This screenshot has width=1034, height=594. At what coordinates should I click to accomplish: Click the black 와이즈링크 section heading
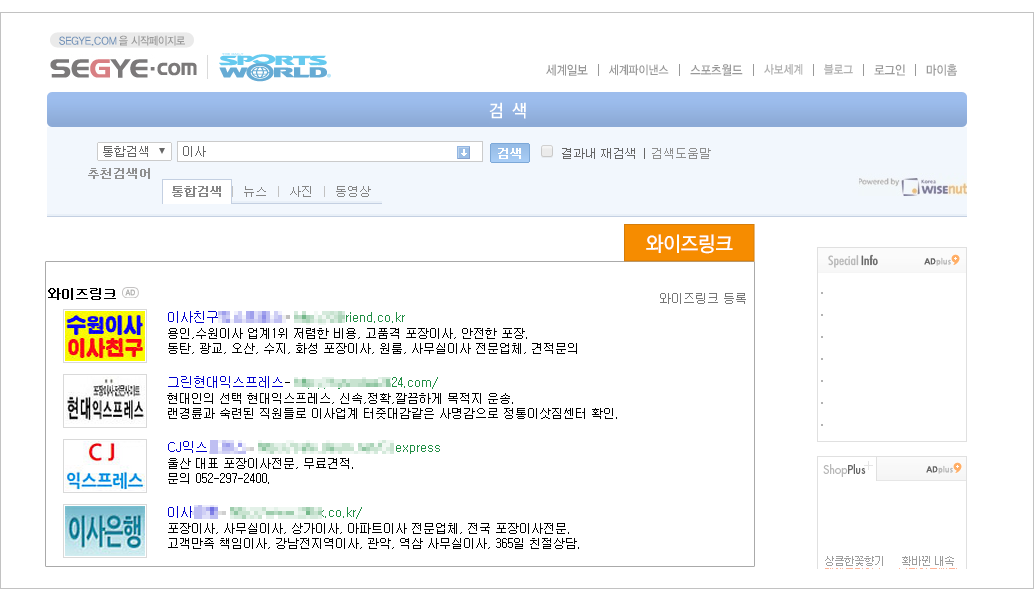pyautogui.click(x=82, y=293)
